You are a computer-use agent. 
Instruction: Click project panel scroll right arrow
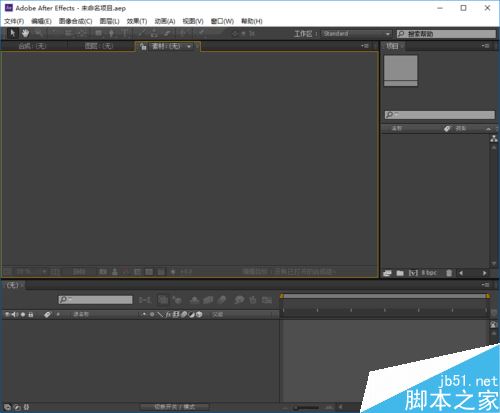(484, 273)
